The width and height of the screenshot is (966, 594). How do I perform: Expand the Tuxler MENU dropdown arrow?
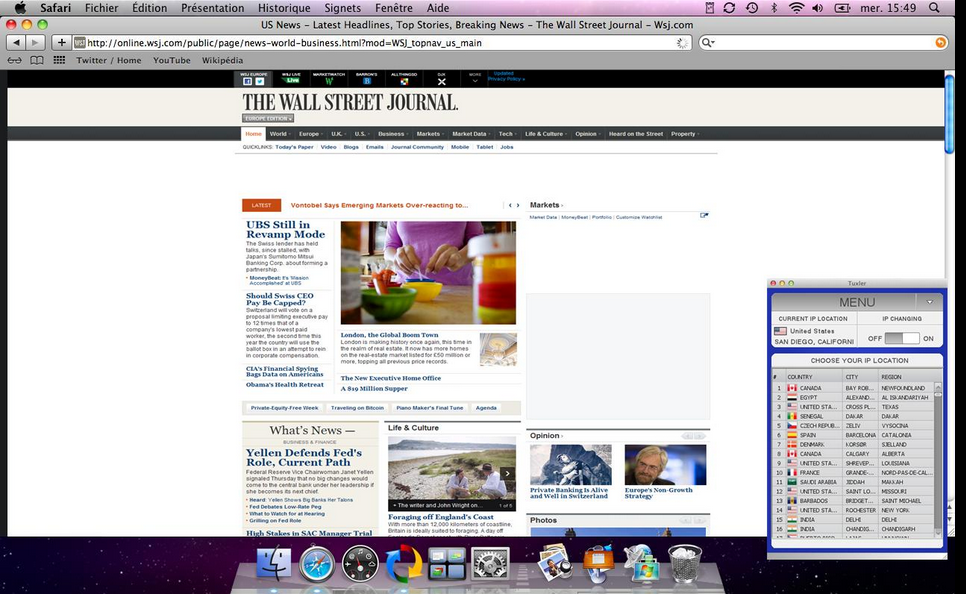click(930, 302)
